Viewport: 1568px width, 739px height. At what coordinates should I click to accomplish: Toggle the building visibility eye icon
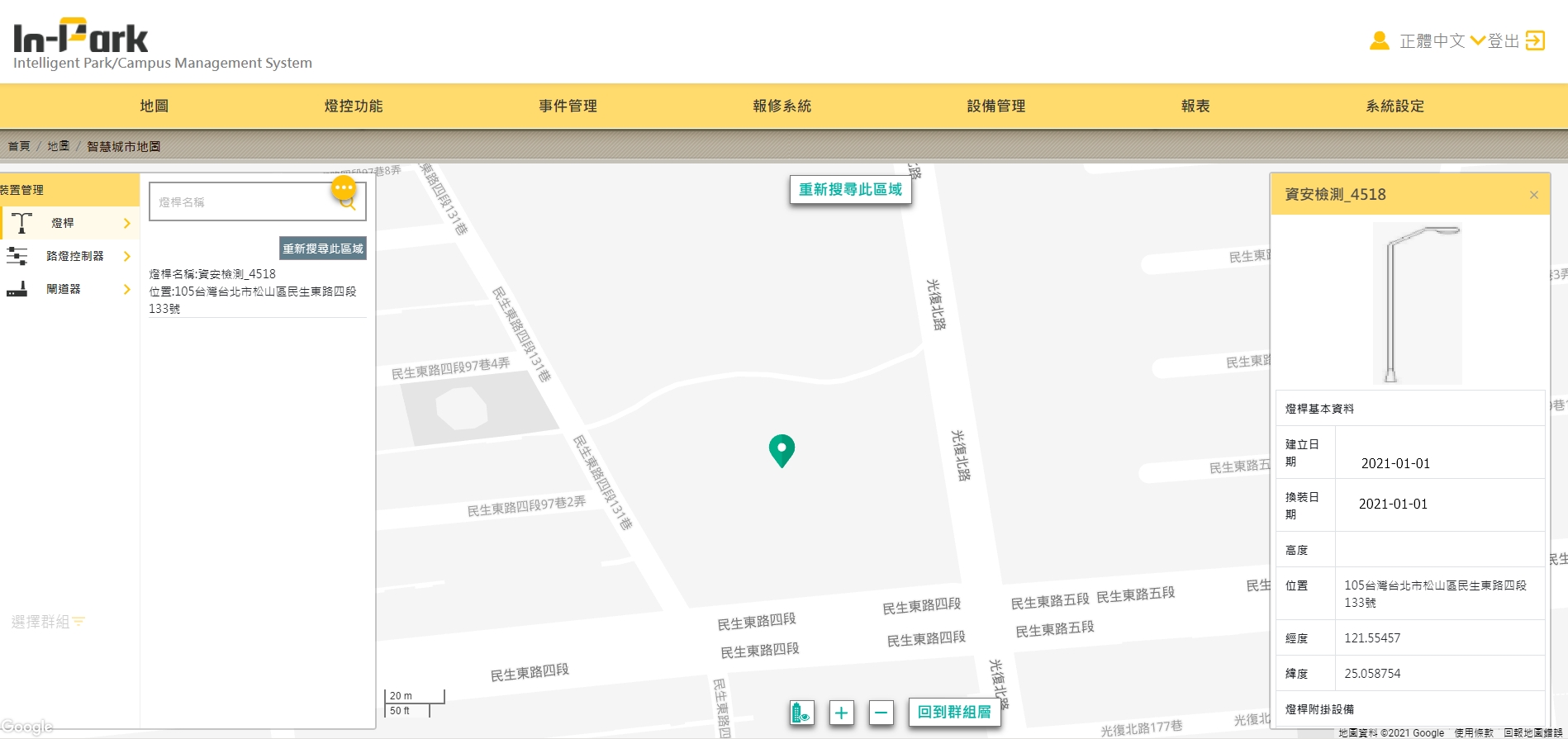click(801, 712)
